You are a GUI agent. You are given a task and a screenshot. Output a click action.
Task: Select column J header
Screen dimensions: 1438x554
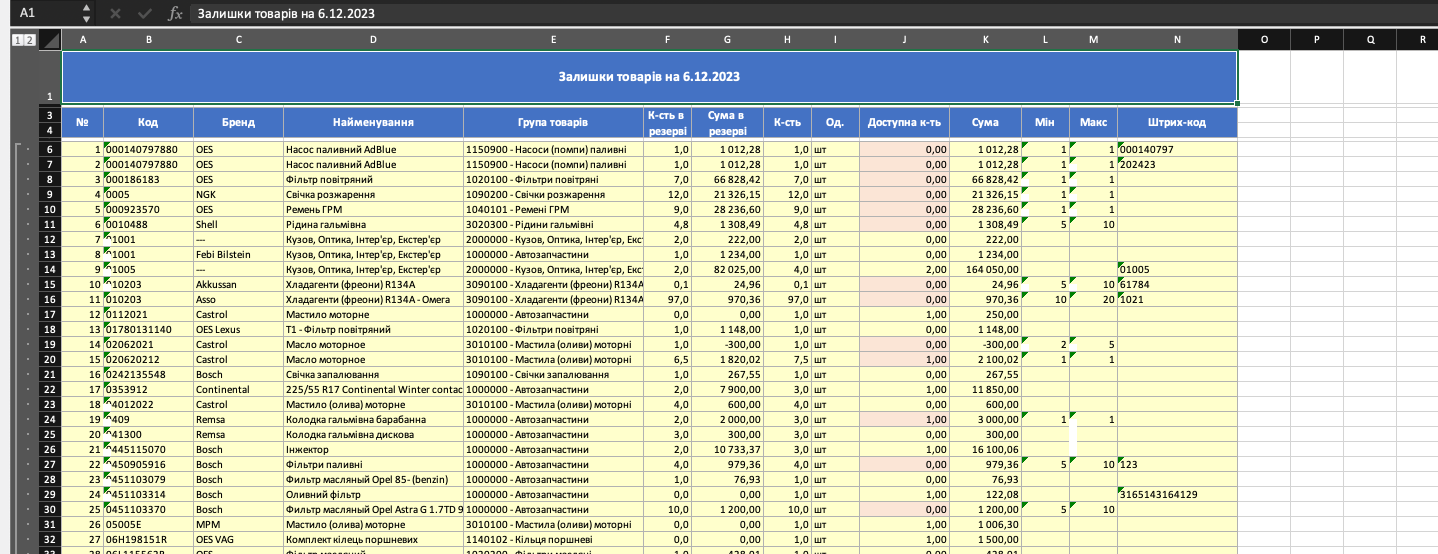904,40
